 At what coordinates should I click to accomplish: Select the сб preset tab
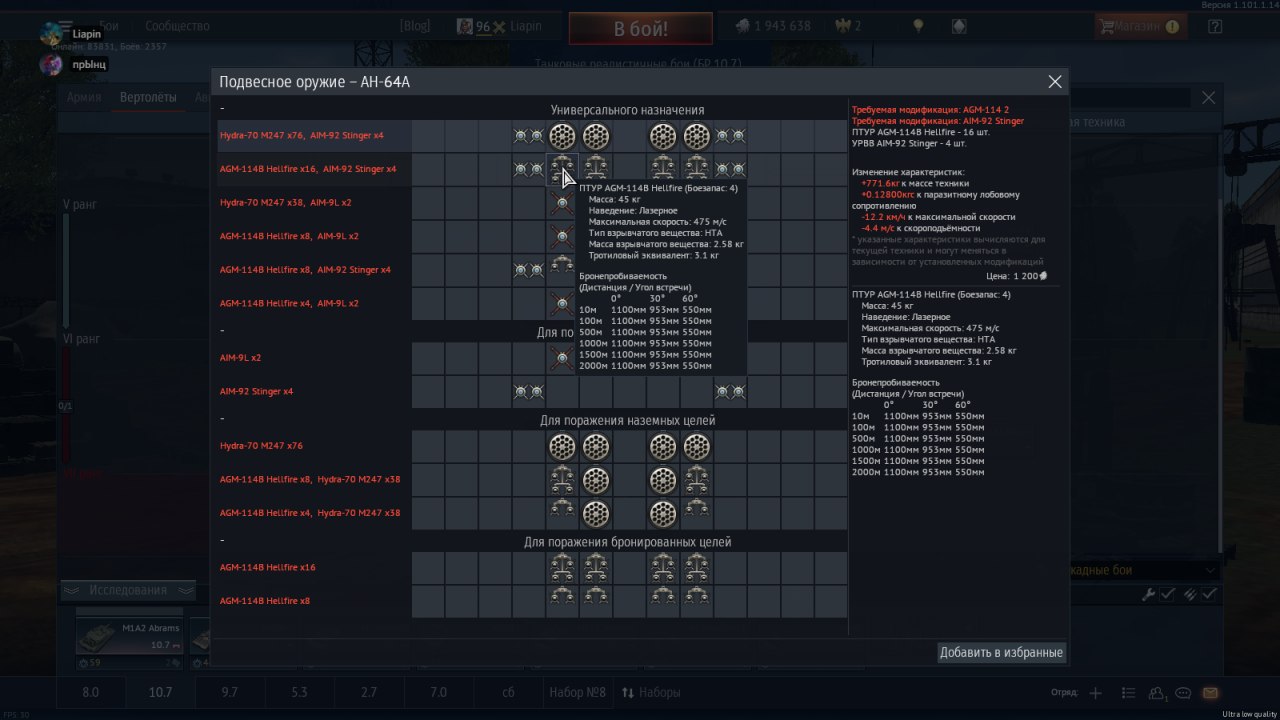coord(508,692)
